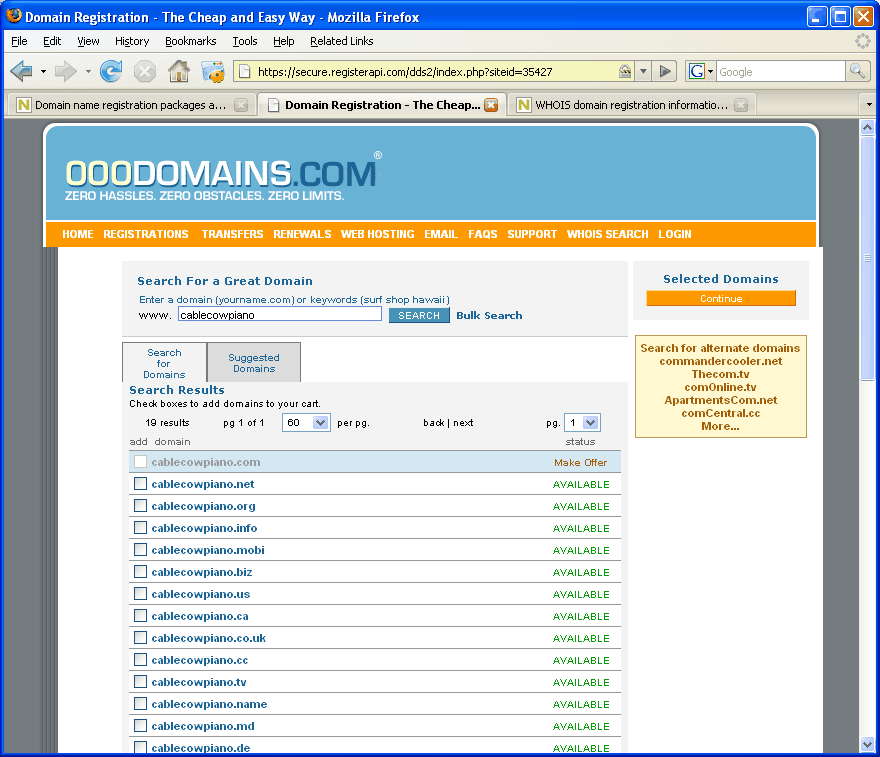The image size is (880, 757).
Task: Check the cablecowpiano.biz checkbox
Action: 140,571
